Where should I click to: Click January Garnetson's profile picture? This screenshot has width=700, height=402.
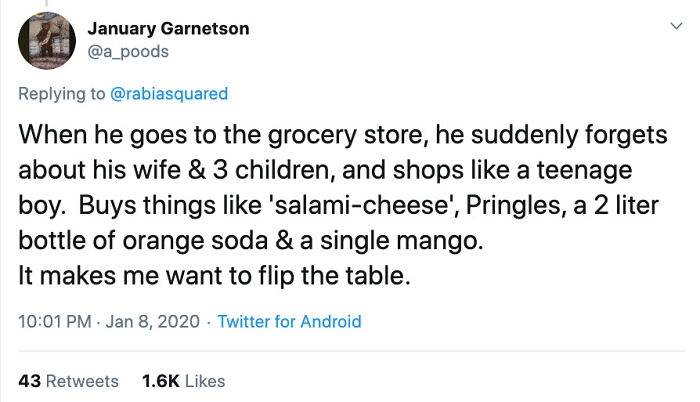(x=47, y=41)
